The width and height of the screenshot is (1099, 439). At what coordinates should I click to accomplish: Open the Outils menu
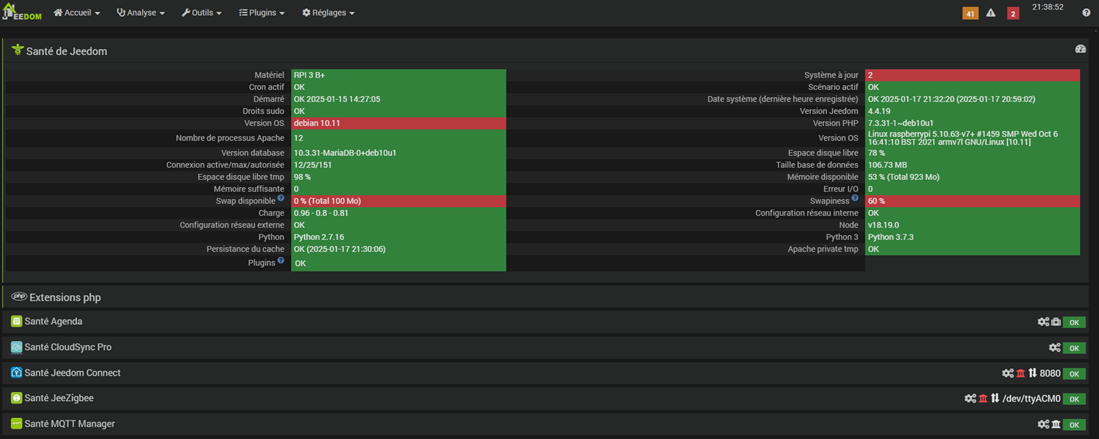201,13
